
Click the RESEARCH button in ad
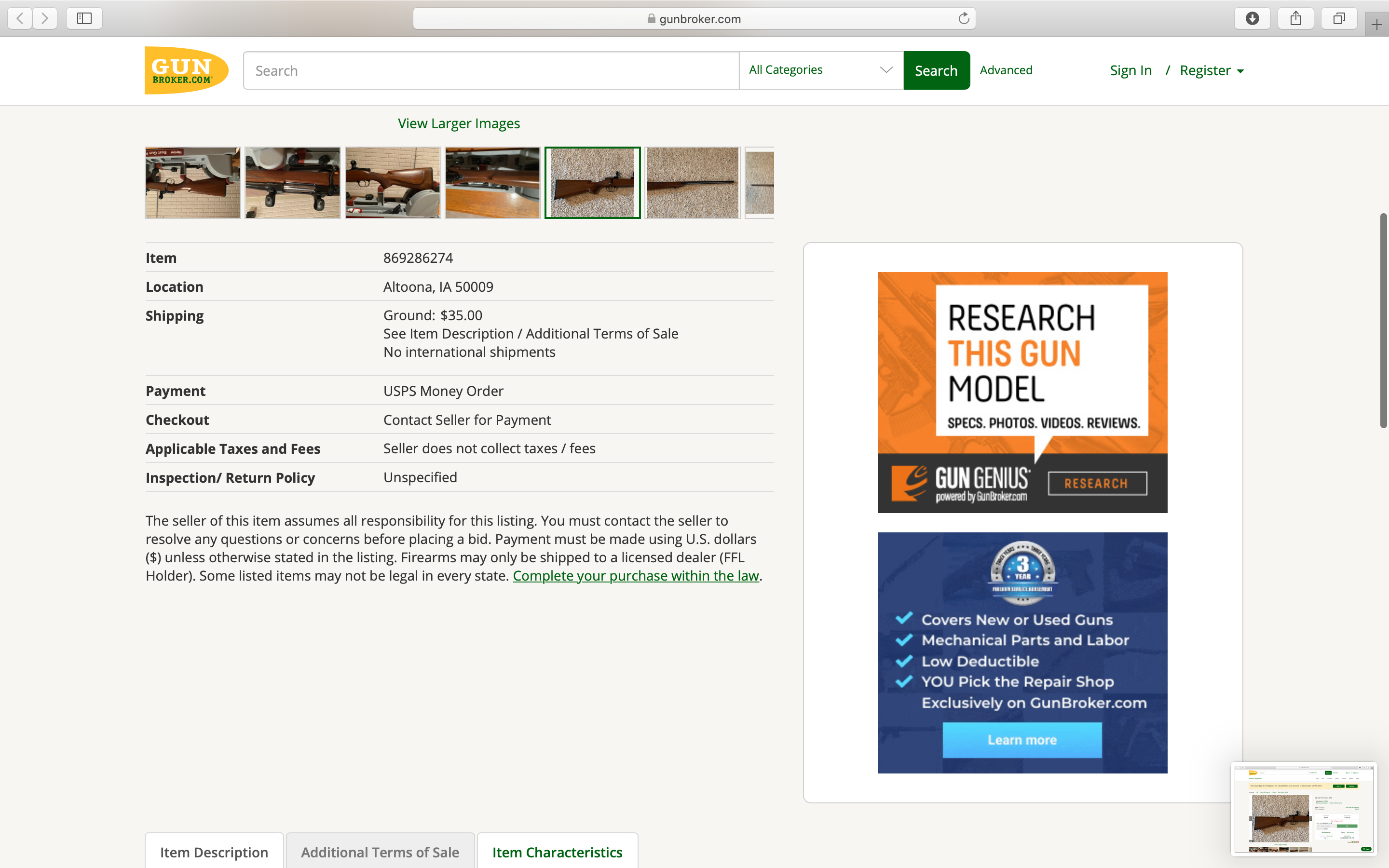1097,483
